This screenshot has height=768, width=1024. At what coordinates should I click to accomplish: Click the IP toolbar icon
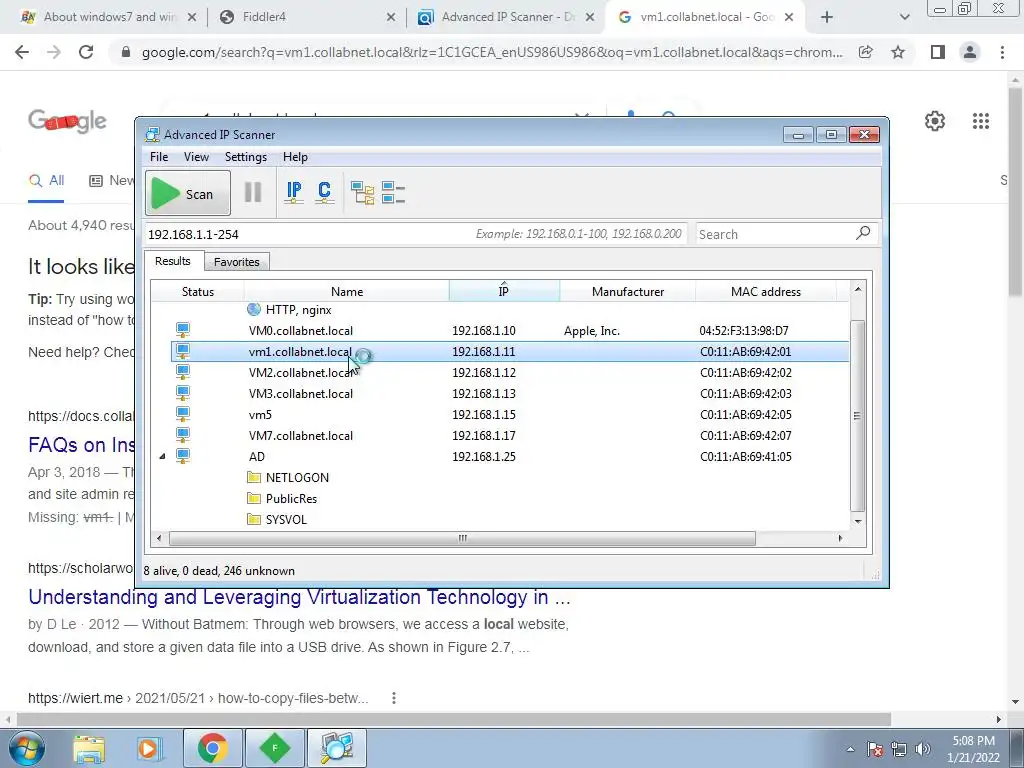click(294, 193)
